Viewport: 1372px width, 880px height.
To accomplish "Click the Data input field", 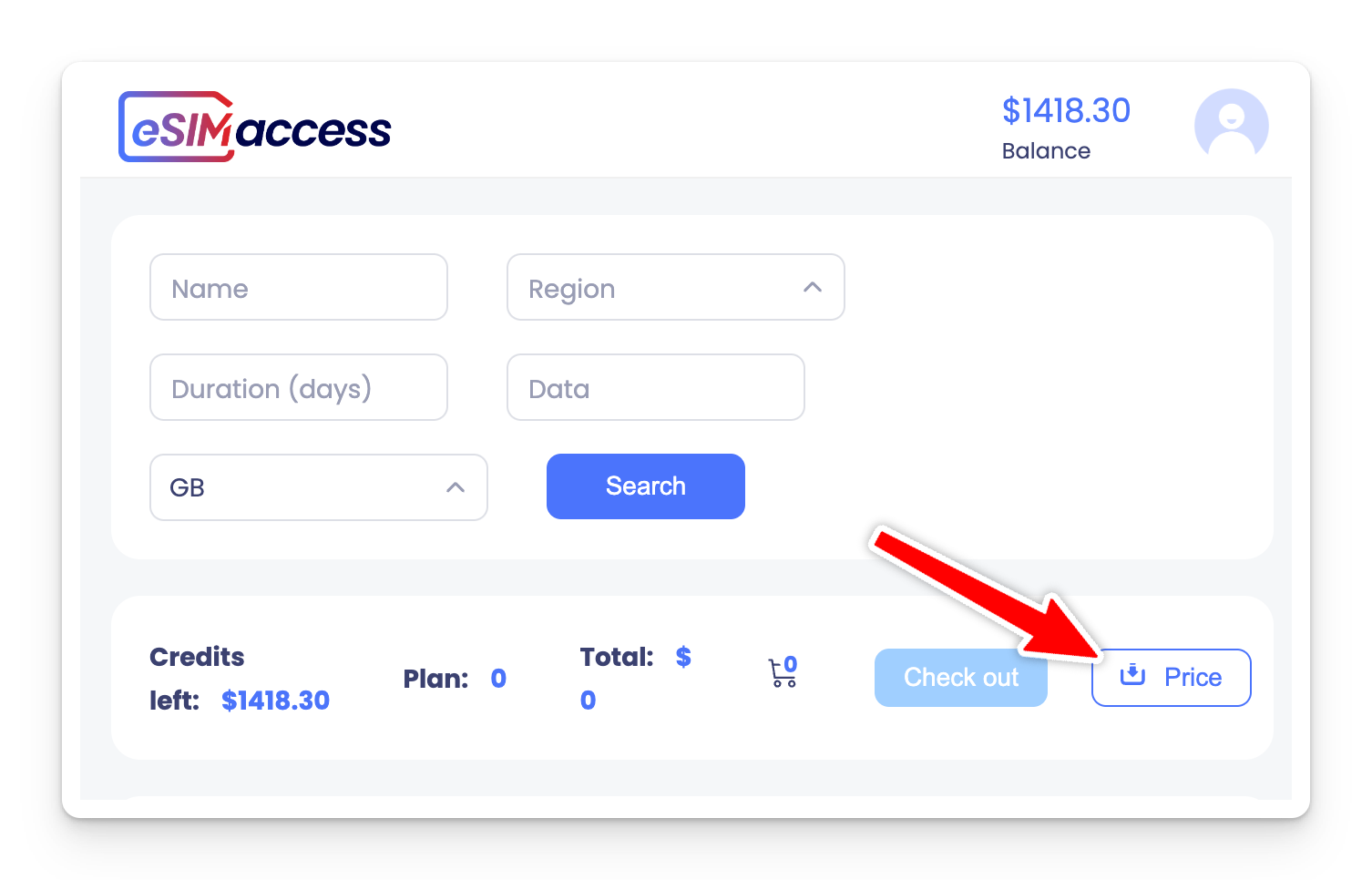I will tap(655, 387).
